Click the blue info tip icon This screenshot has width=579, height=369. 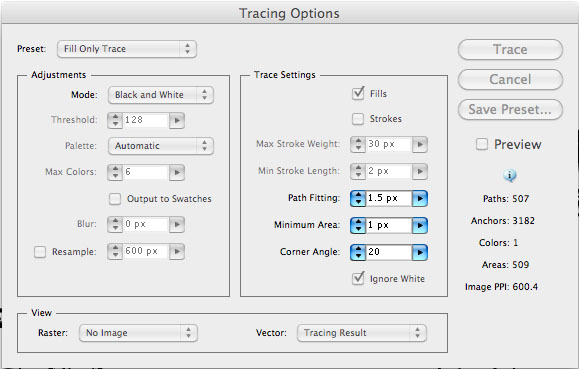[x=510, y=175]
